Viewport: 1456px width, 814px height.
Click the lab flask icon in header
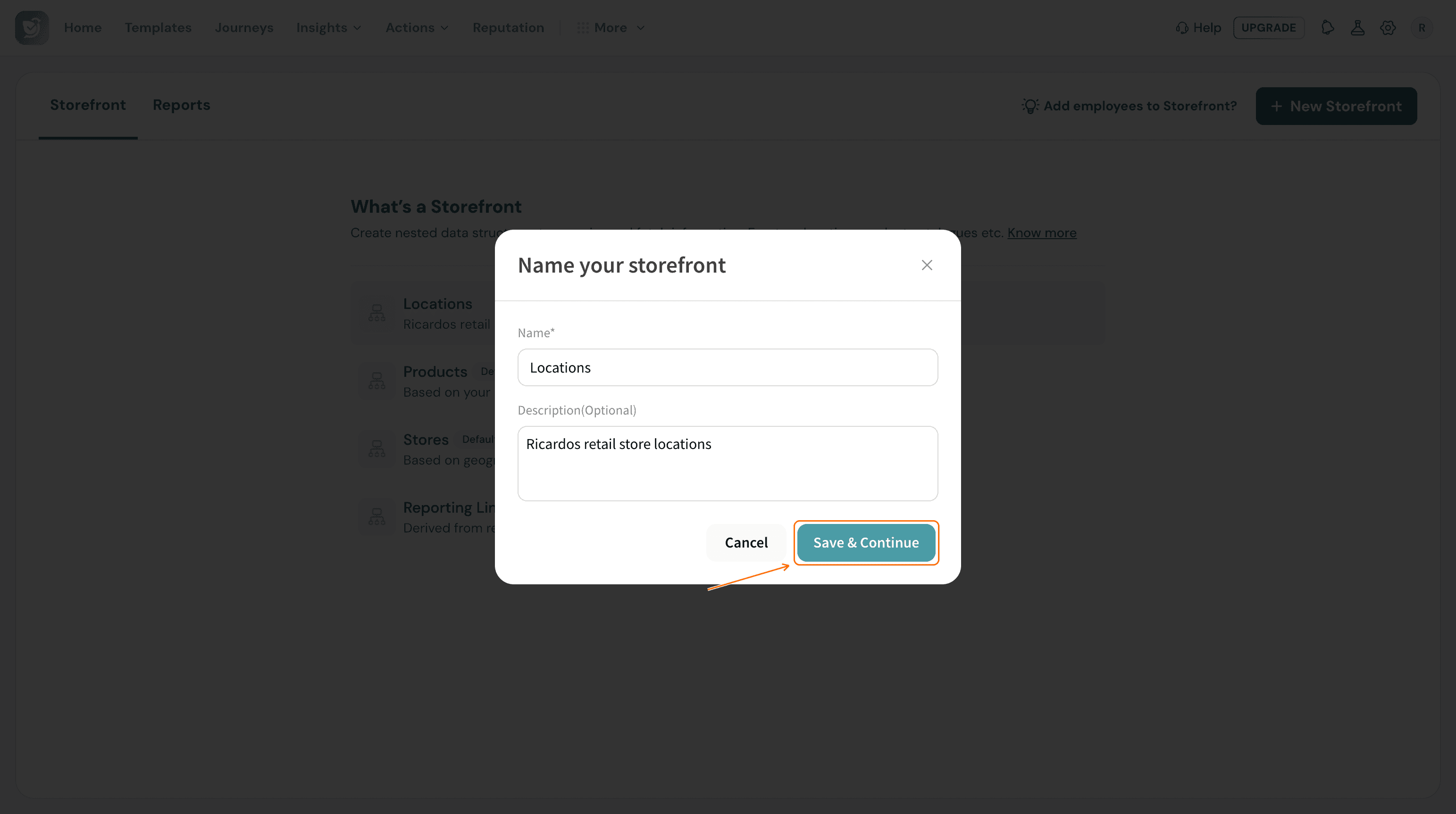(1358, 28)
